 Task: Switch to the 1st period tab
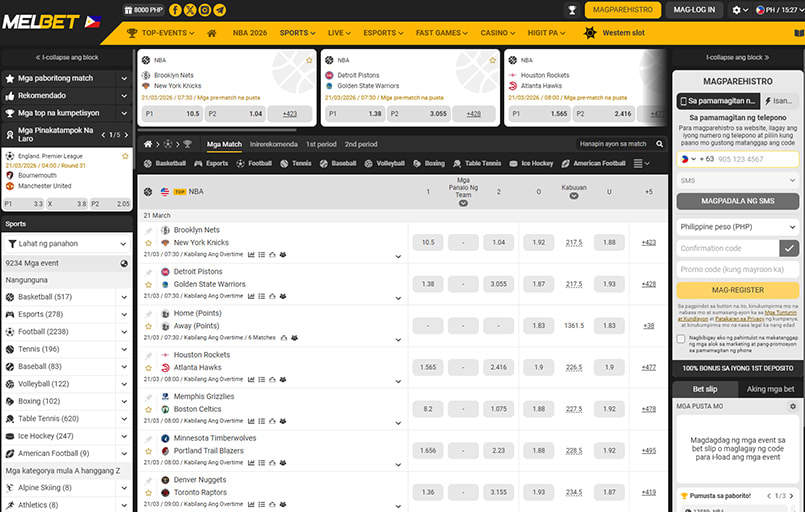[x=321, y=144]
